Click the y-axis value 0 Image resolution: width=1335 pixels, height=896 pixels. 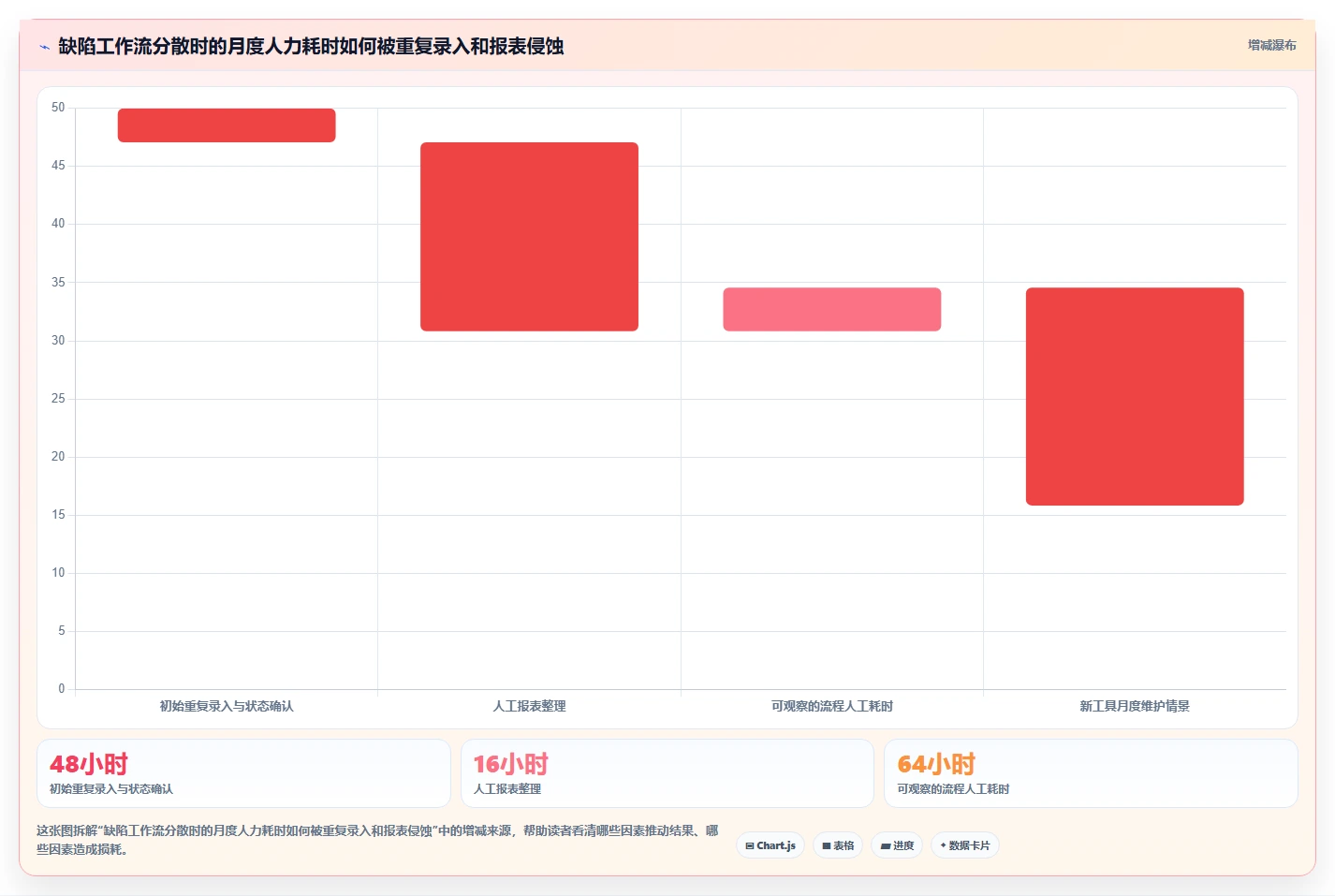[62, 689]
